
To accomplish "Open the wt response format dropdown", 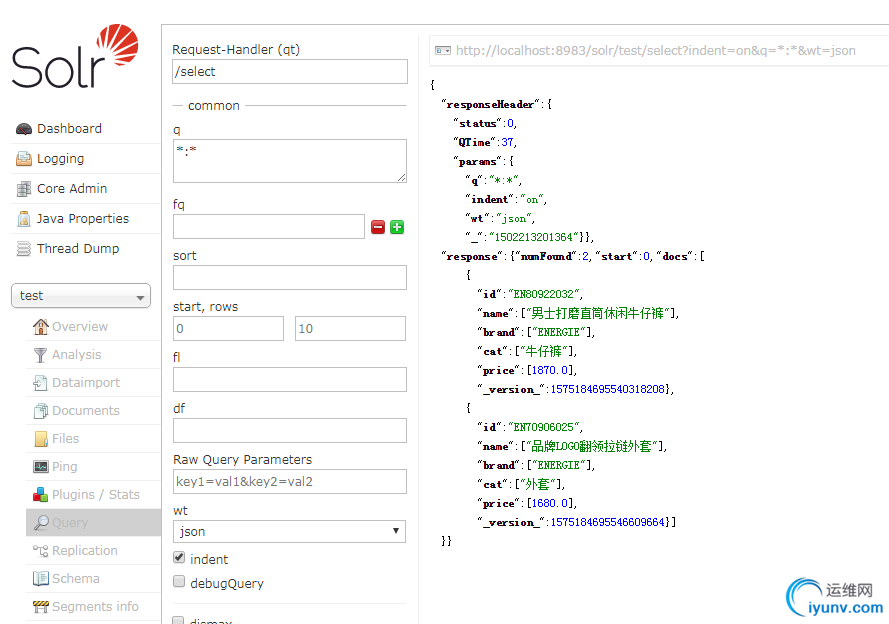I will point(289,532).
